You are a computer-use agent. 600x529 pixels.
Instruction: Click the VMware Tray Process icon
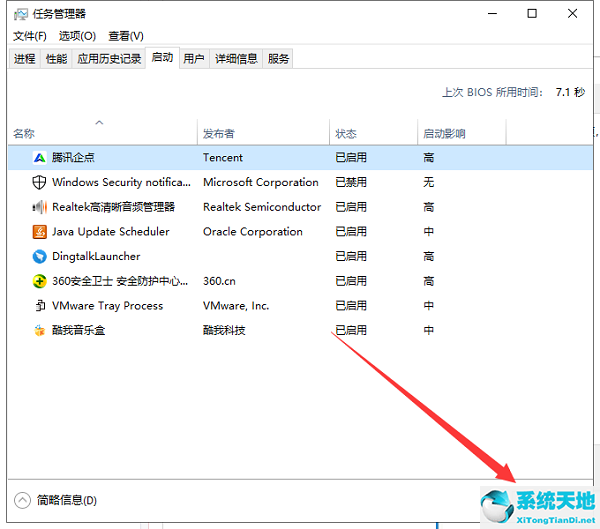tap(40, 306)
